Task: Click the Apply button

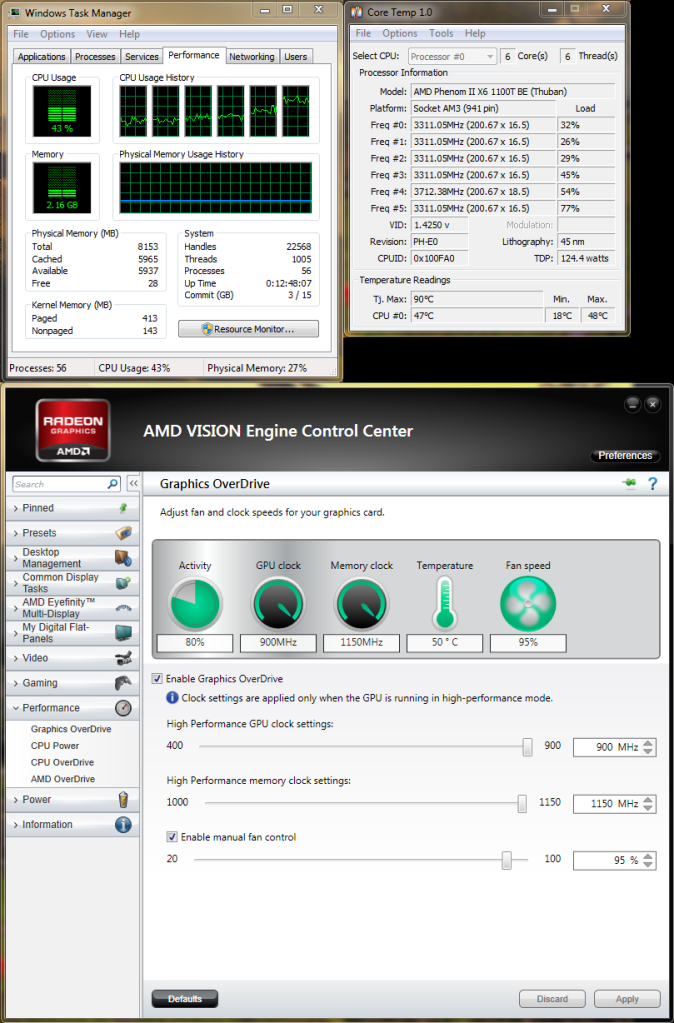Action: click(627, 999)
